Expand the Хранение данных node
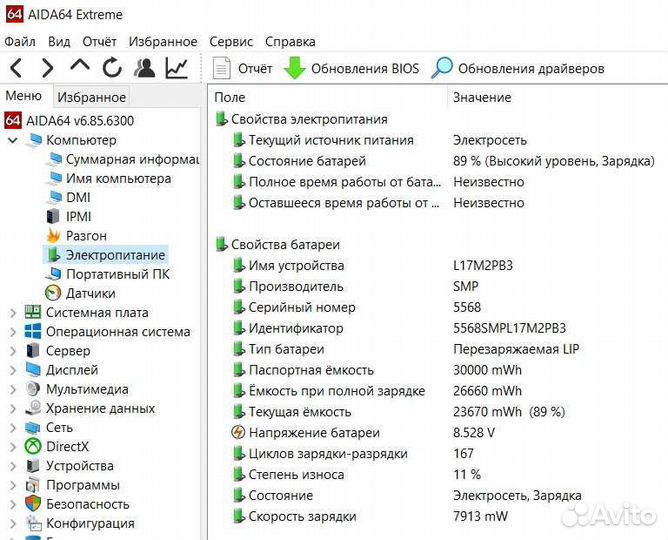Screen dimensions: 668x540 13,408
